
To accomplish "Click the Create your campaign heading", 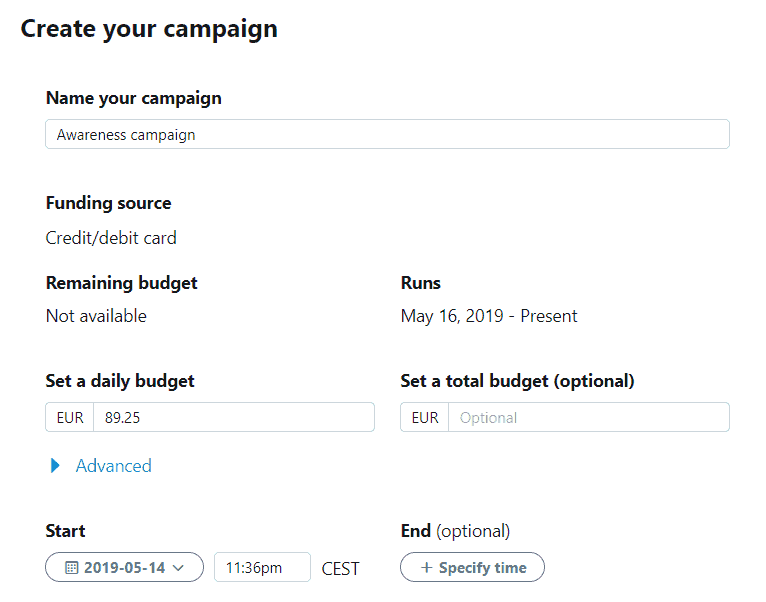I will 149,29.
